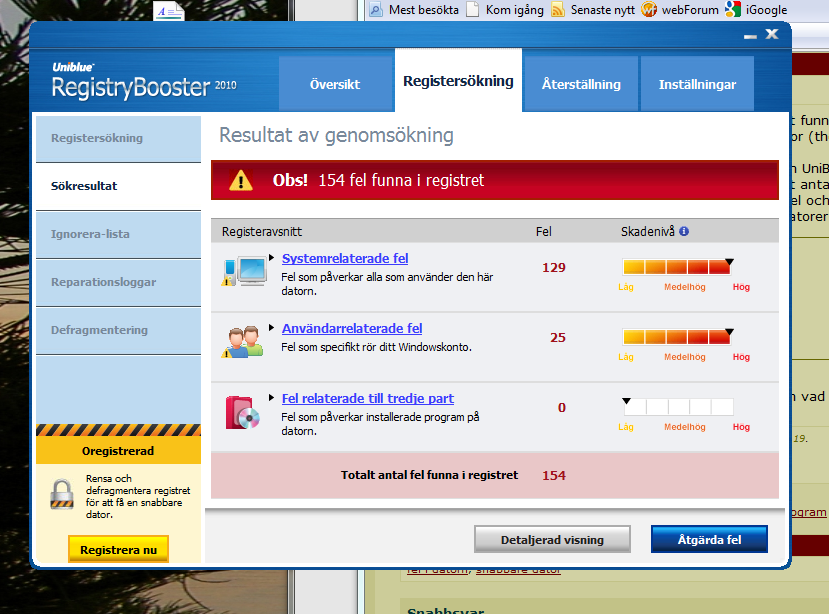Click the Användarrelaterade fel link
This screenshot has width=829, height=614.
(352, 328)
